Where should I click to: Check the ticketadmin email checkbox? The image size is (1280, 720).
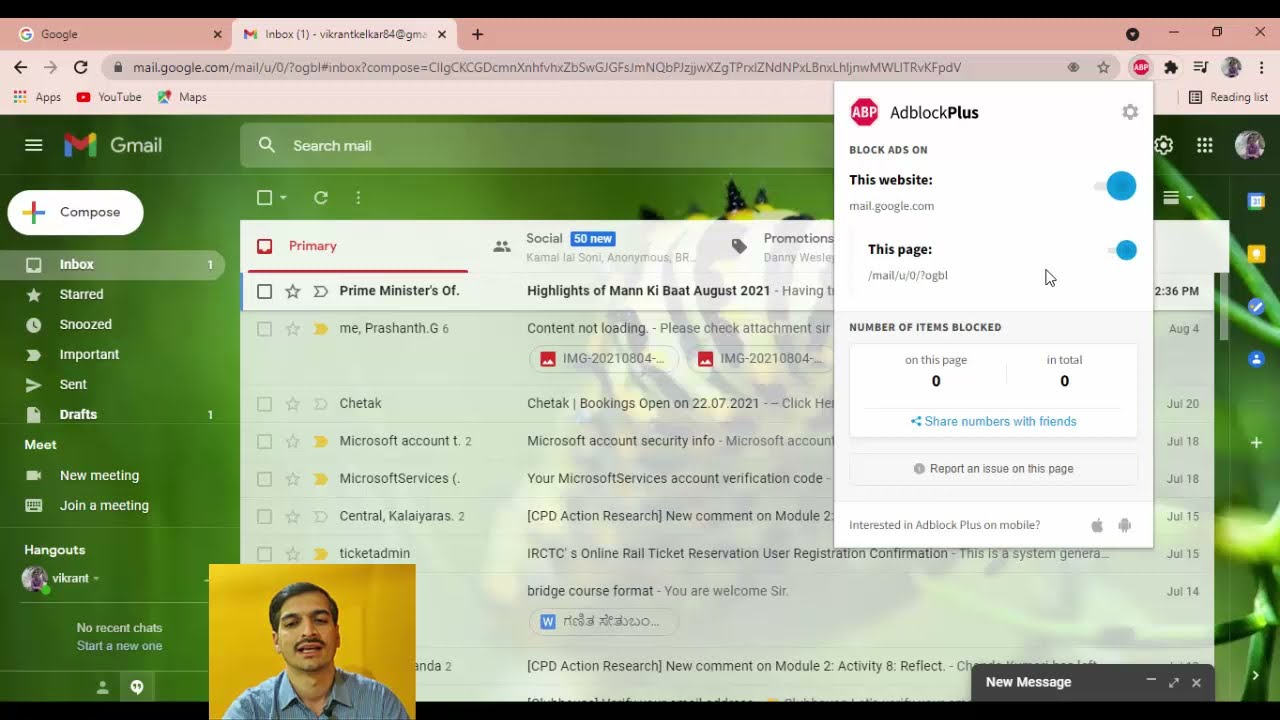tap(264, 554)
